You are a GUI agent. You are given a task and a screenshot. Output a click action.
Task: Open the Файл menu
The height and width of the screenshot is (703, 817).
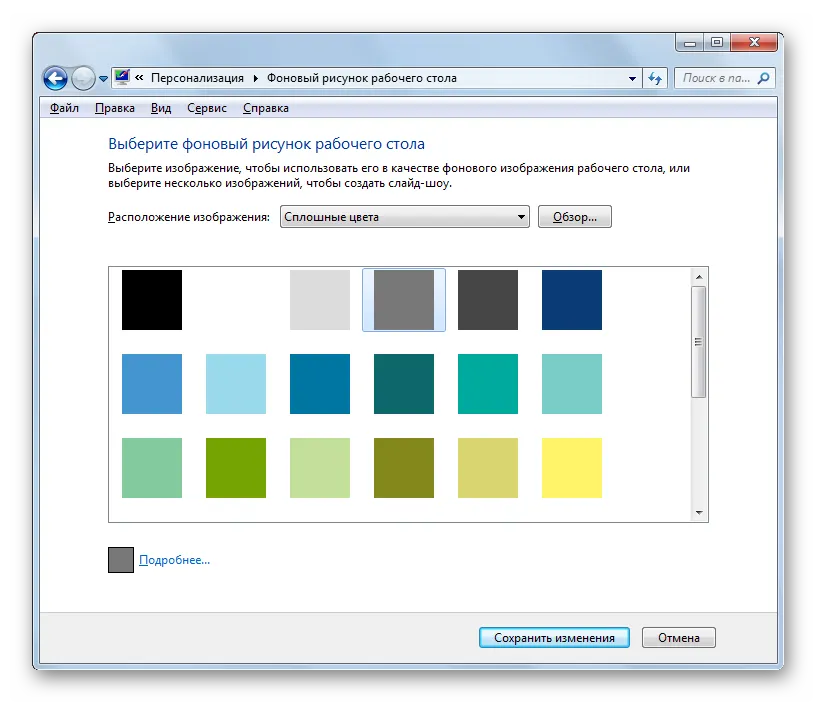(x=64, y=108)
